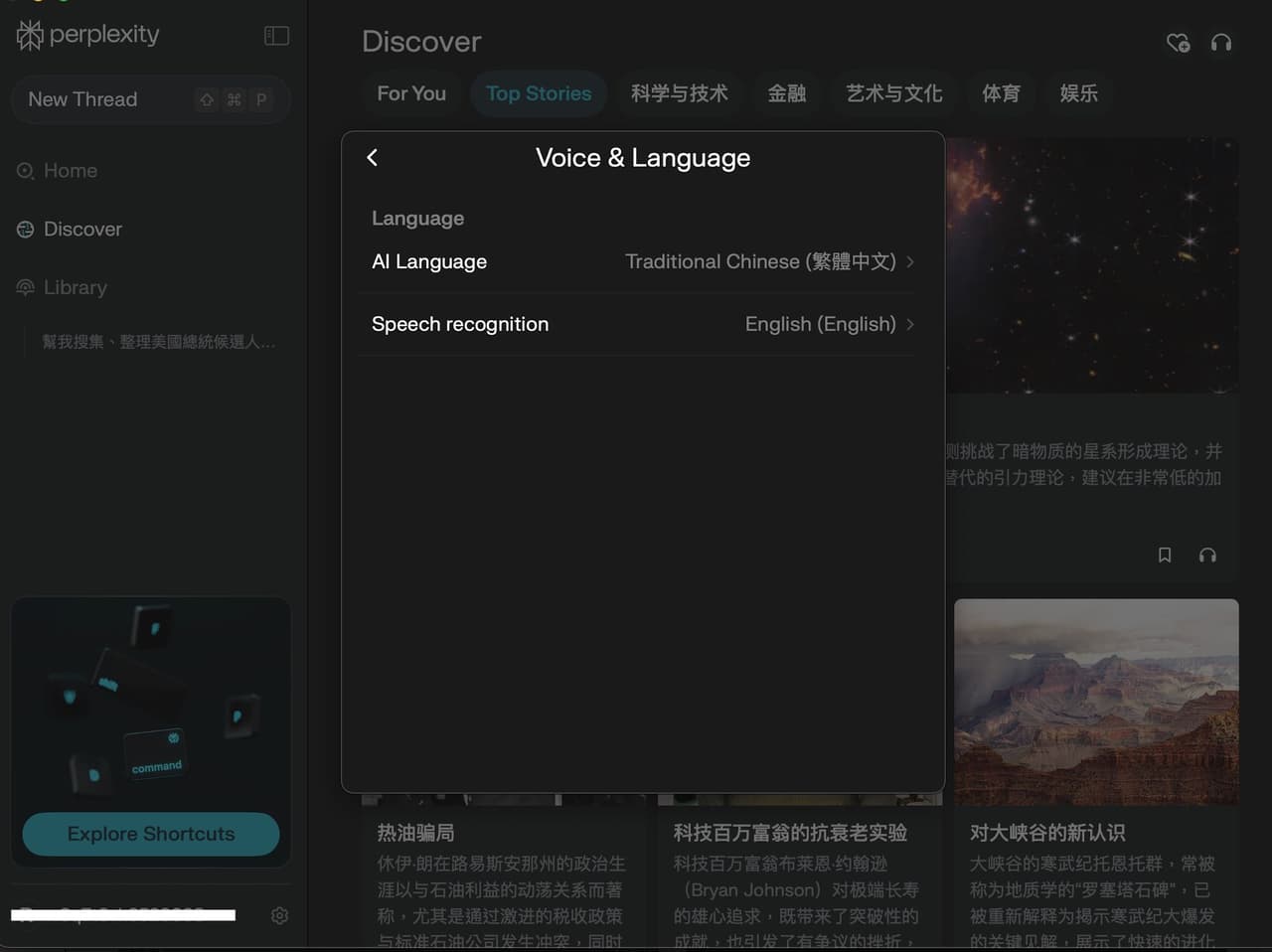Switch to the 金融 tab

click(x=787, y=93)
